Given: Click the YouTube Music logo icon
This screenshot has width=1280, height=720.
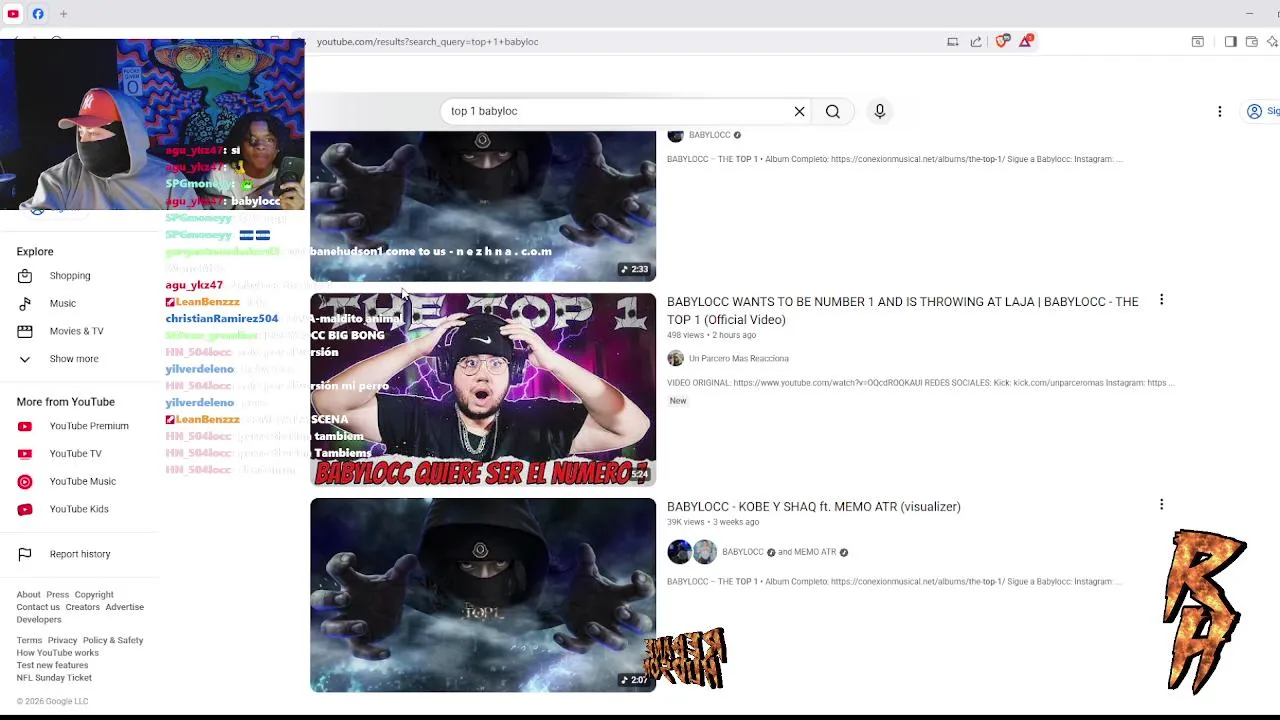Looking at the screenshot, I should (25, 482).
